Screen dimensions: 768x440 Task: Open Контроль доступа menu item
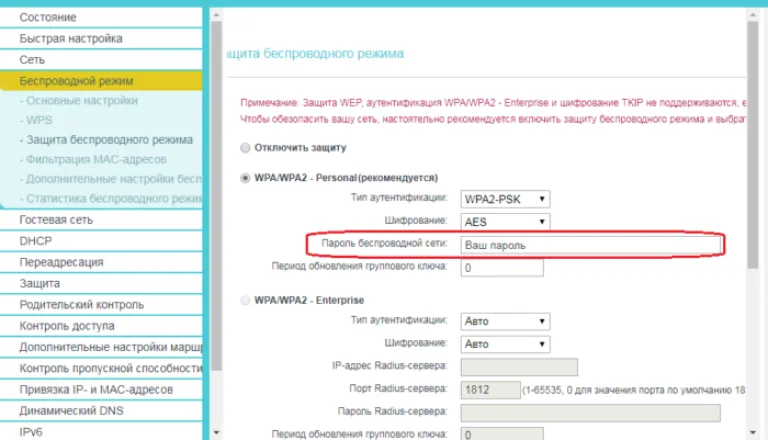click(x=101, y=326)
